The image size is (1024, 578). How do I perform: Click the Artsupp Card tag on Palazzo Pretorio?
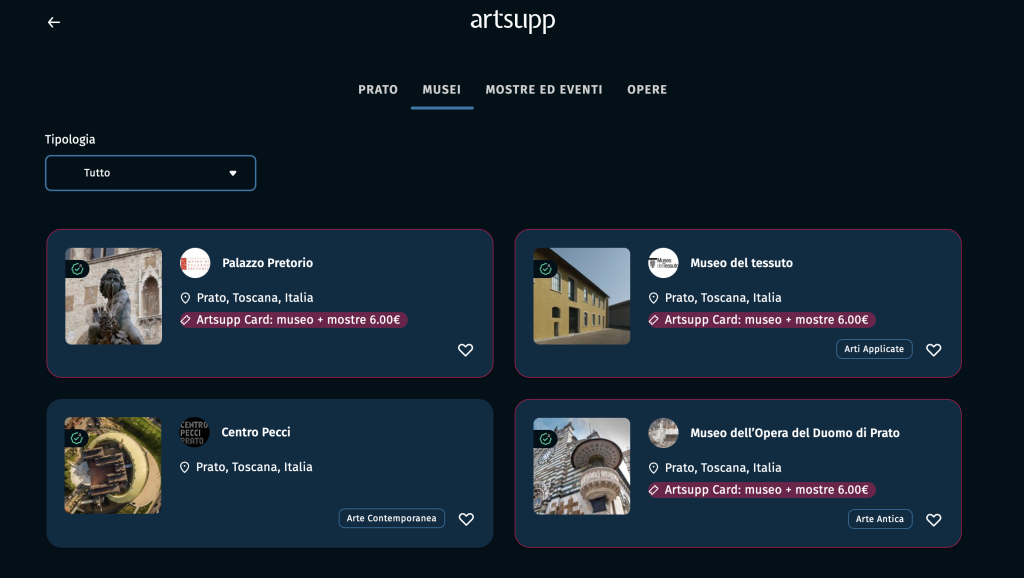coord(293,320)
